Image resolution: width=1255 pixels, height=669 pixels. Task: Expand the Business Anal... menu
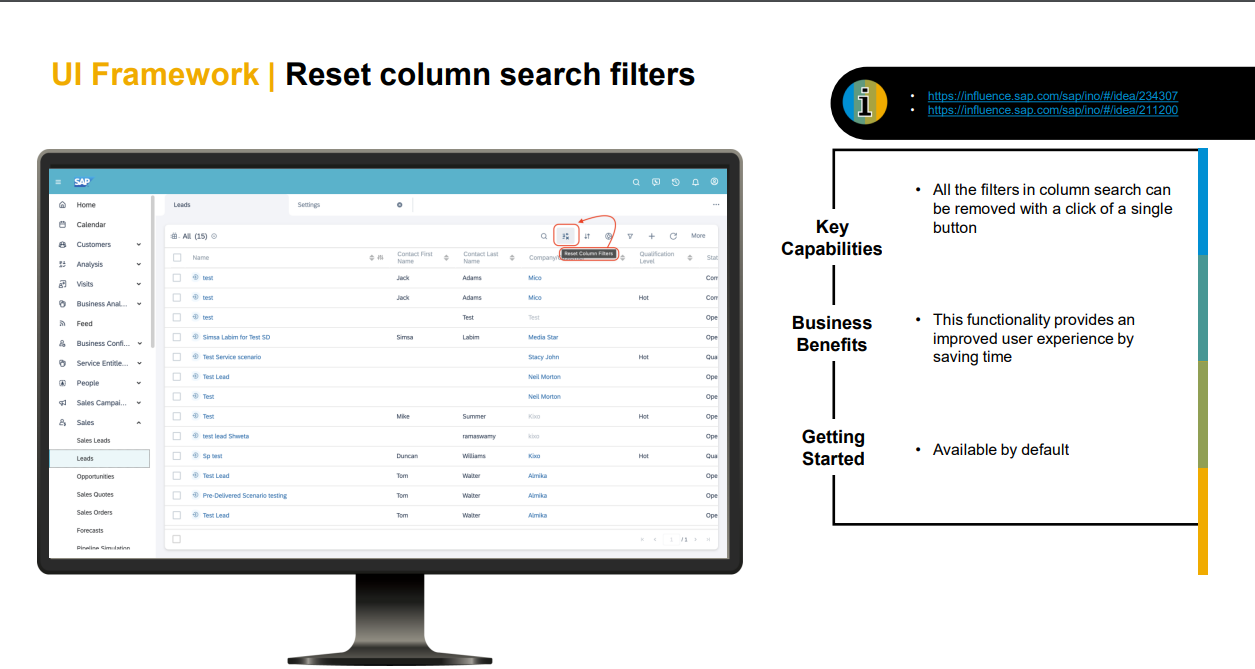[139, 304]
